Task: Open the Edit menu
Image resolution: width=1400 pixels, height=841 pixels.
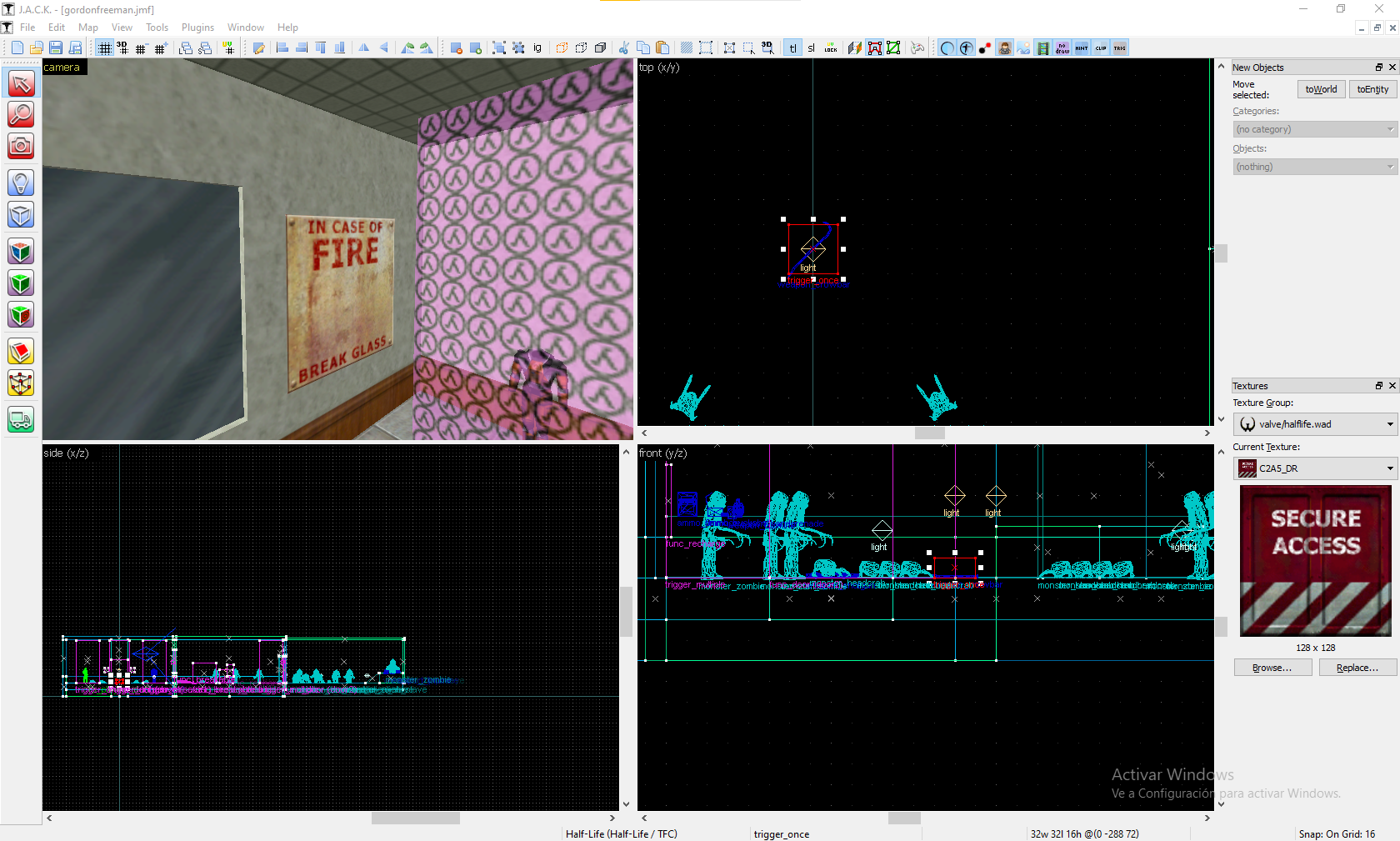Action: pos(57,28)
